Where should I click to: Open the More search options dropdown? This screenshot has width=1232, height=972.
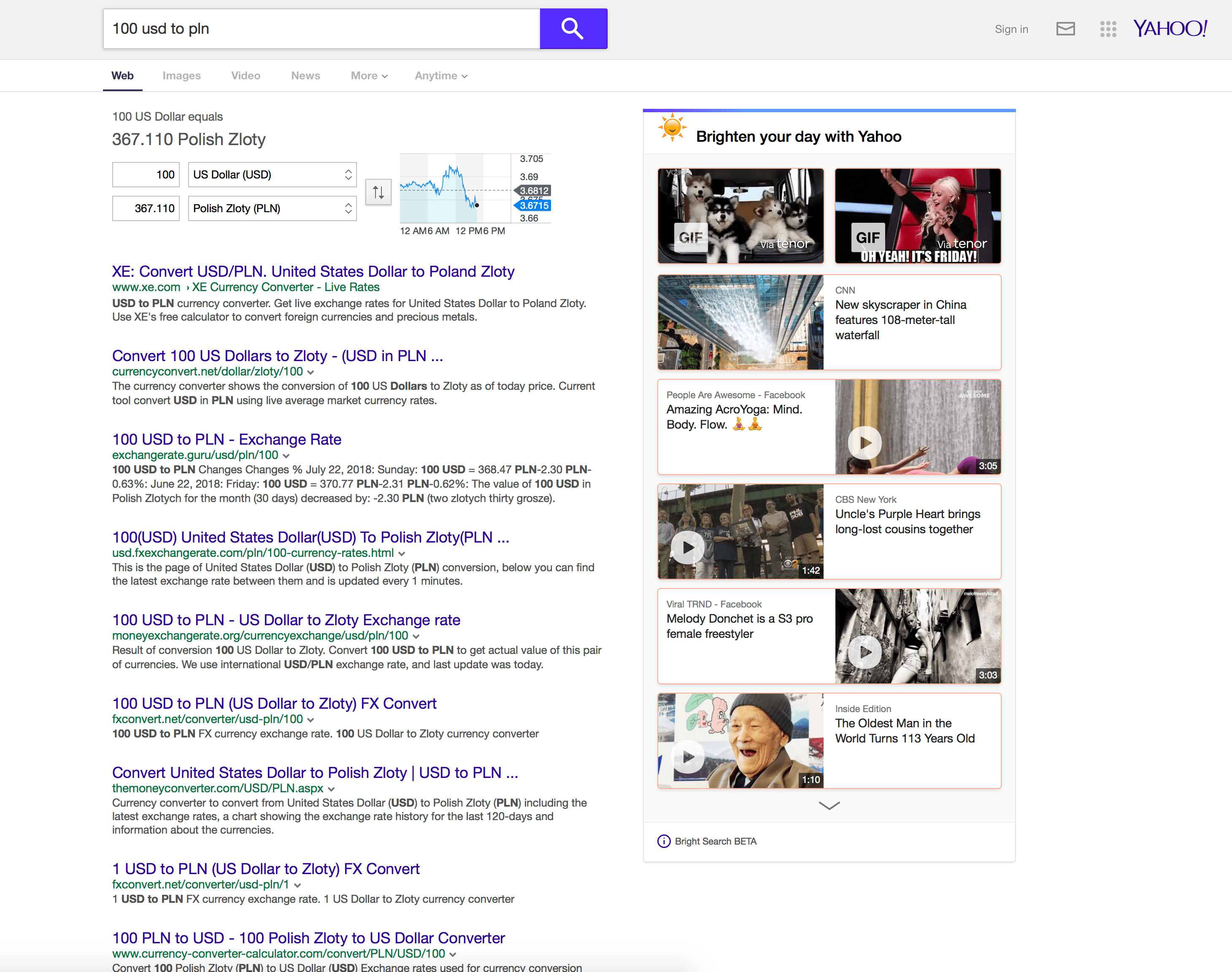369,76
